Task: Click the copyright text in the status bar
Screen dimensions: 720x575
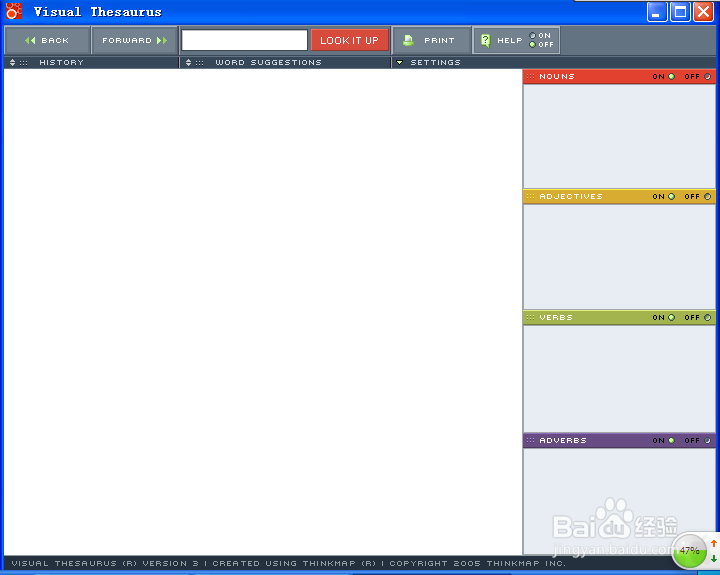Action: 478,563
